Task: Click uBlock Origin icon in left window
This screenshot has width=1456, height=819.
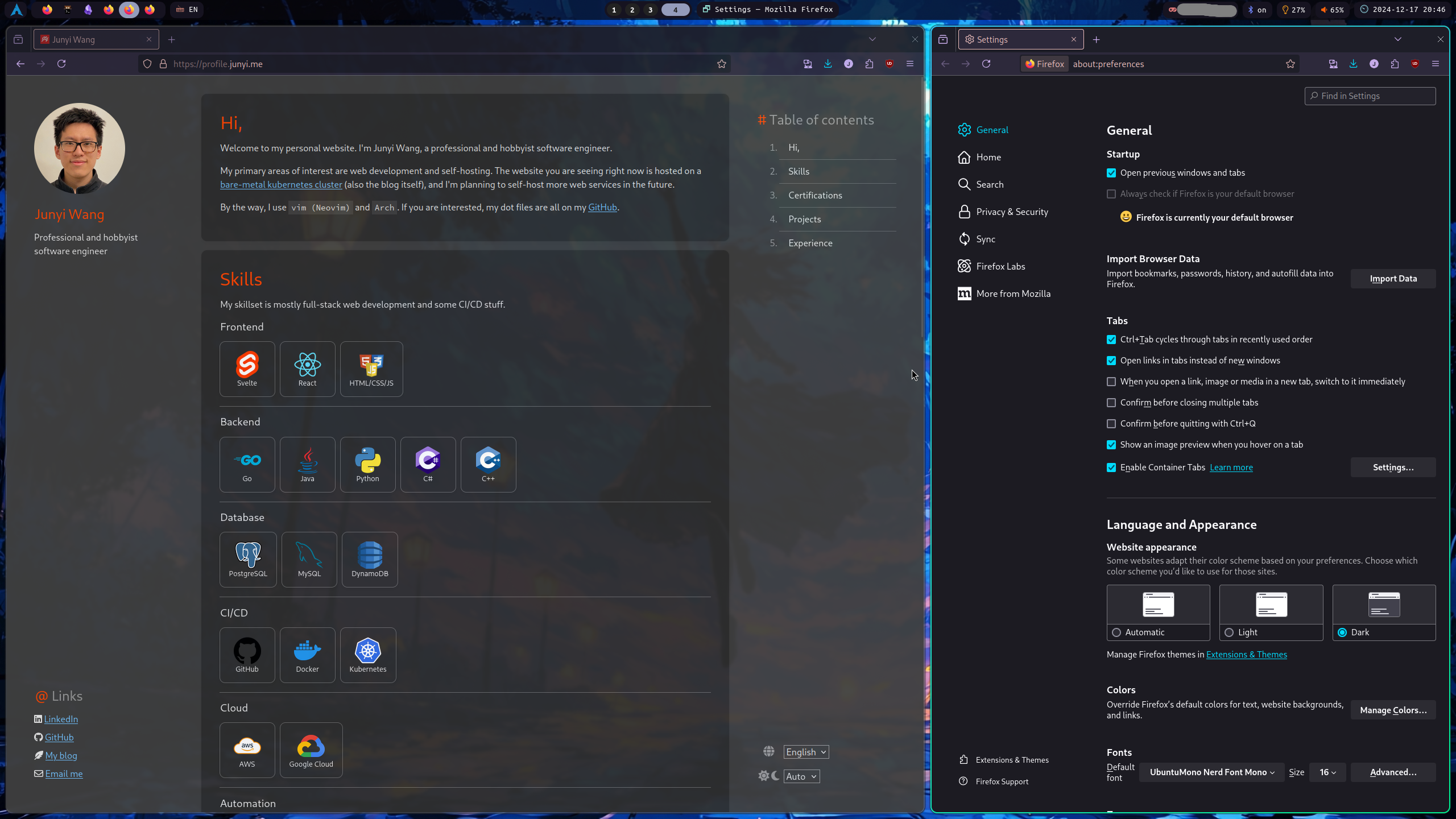Action: [890, 64]
